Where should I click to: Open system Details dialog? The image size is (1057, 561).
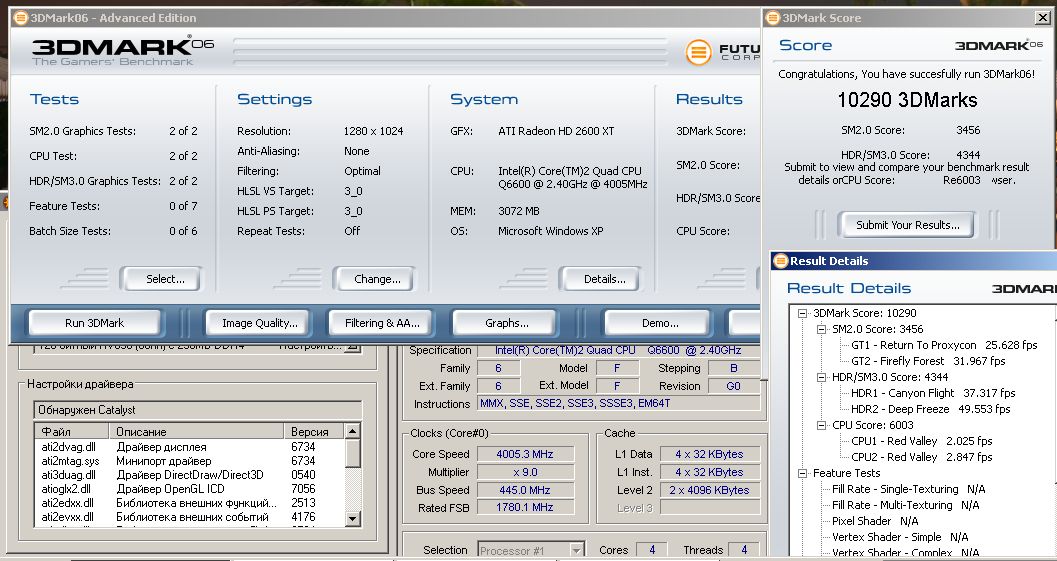click(x=599, y=278)
